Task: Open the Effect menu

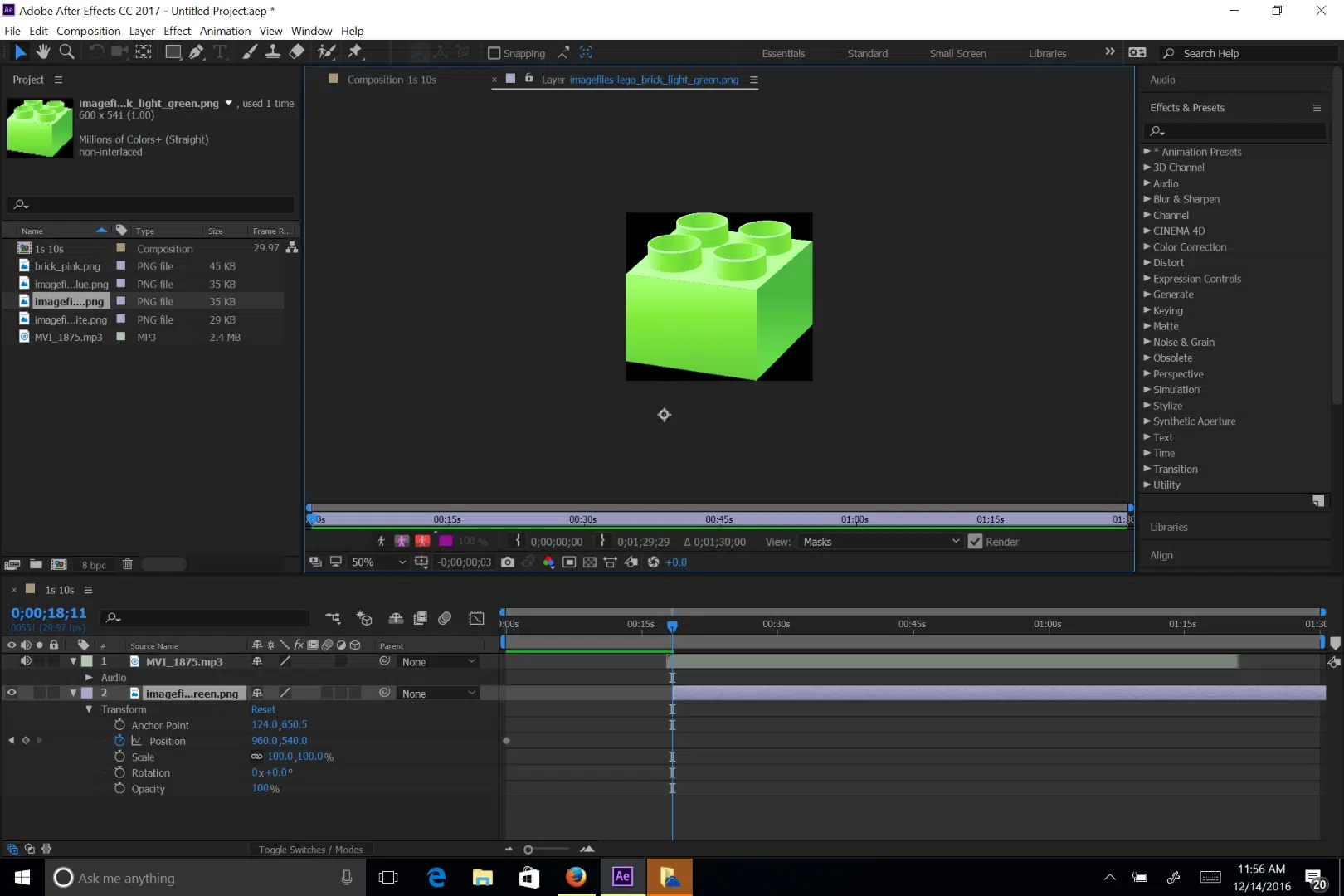Action: [x=177, y=31]
